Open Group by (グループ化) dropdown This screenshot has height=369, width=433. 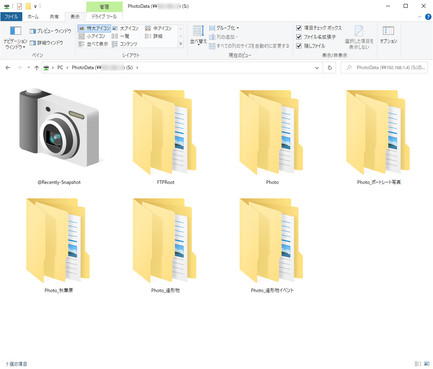coord(224,28)
